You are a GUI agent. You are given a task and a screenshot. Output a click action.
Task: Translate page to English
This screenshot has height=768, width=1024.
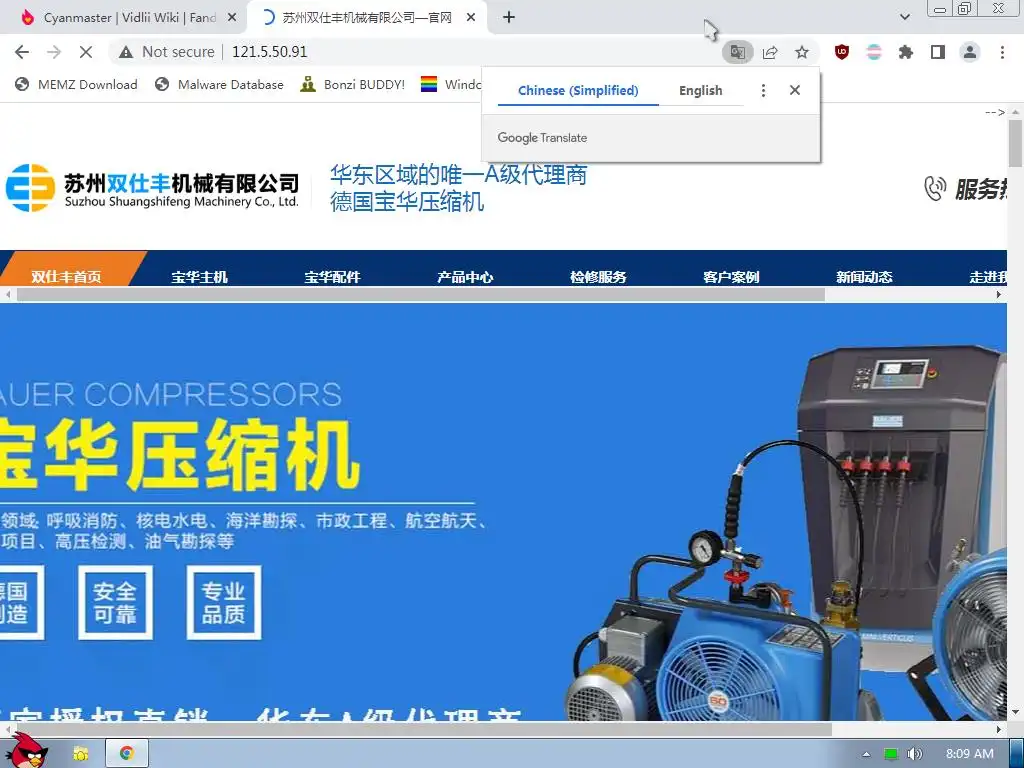click(700, 90)
